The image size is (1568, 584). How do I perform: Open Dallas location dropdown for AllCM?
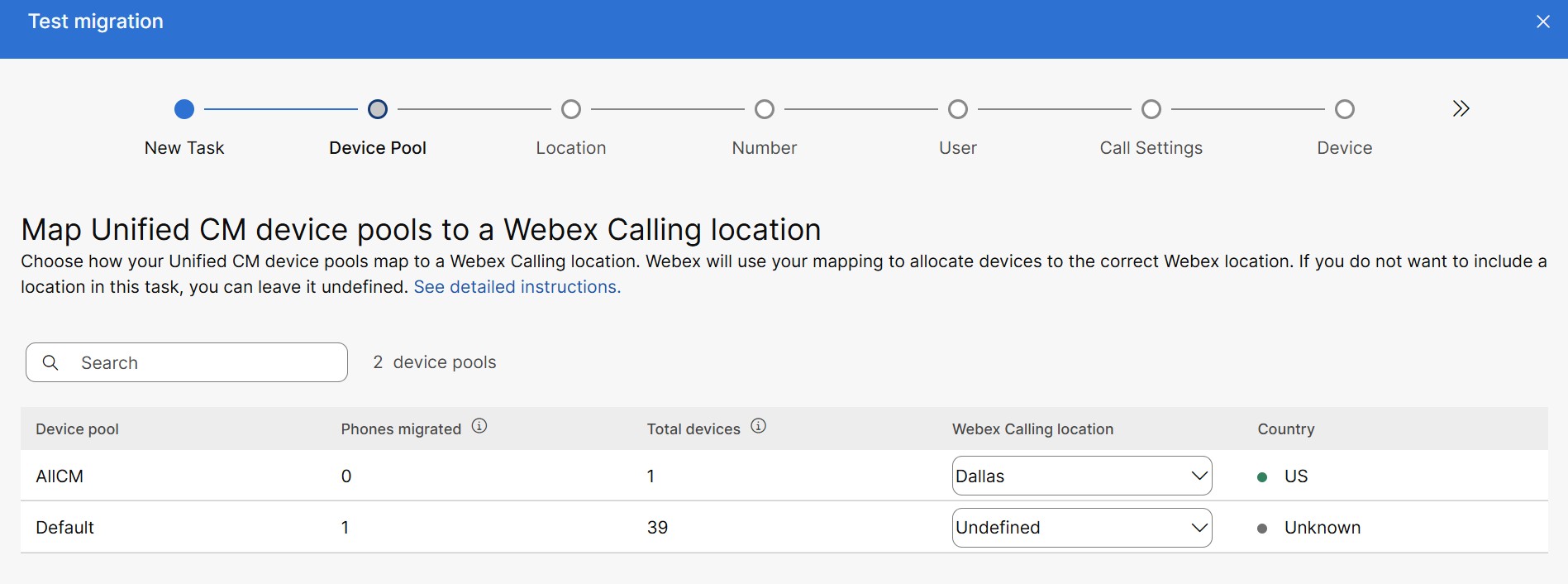tap(1081, 476)
